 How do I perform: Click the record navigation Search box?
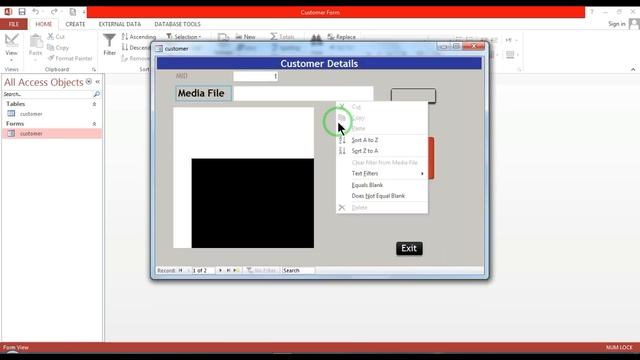pos(298,270)
